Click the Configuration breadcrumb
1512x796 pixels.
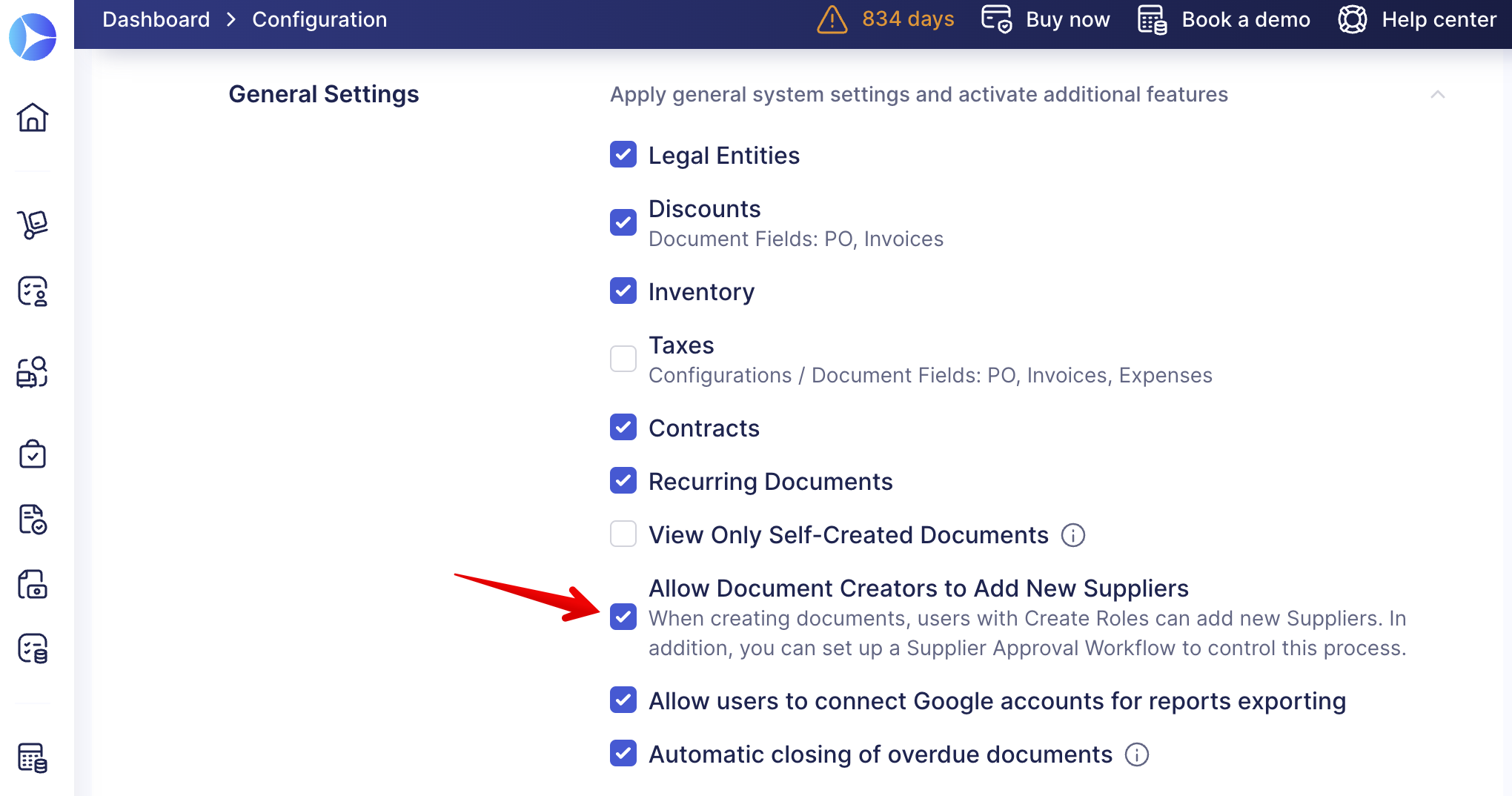[x=319, y=19]
